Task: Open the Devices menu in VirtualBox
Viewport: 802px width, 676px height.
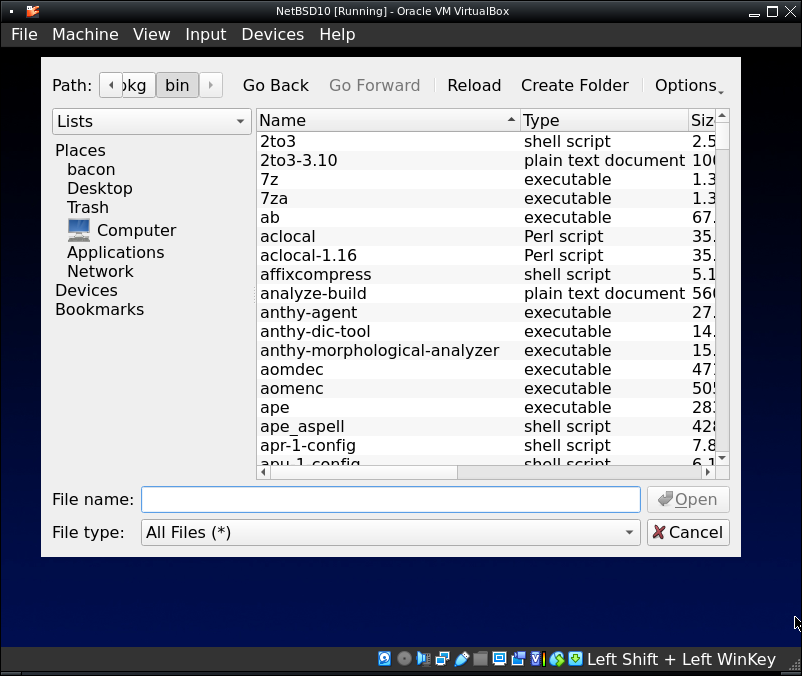Action: coord(272,34)
